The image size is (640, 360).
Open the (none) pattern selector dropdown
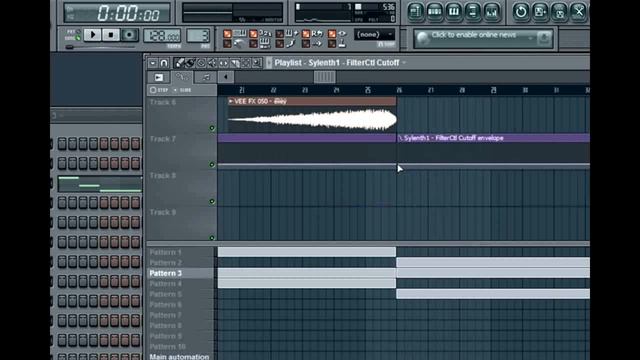pos(374,34)
